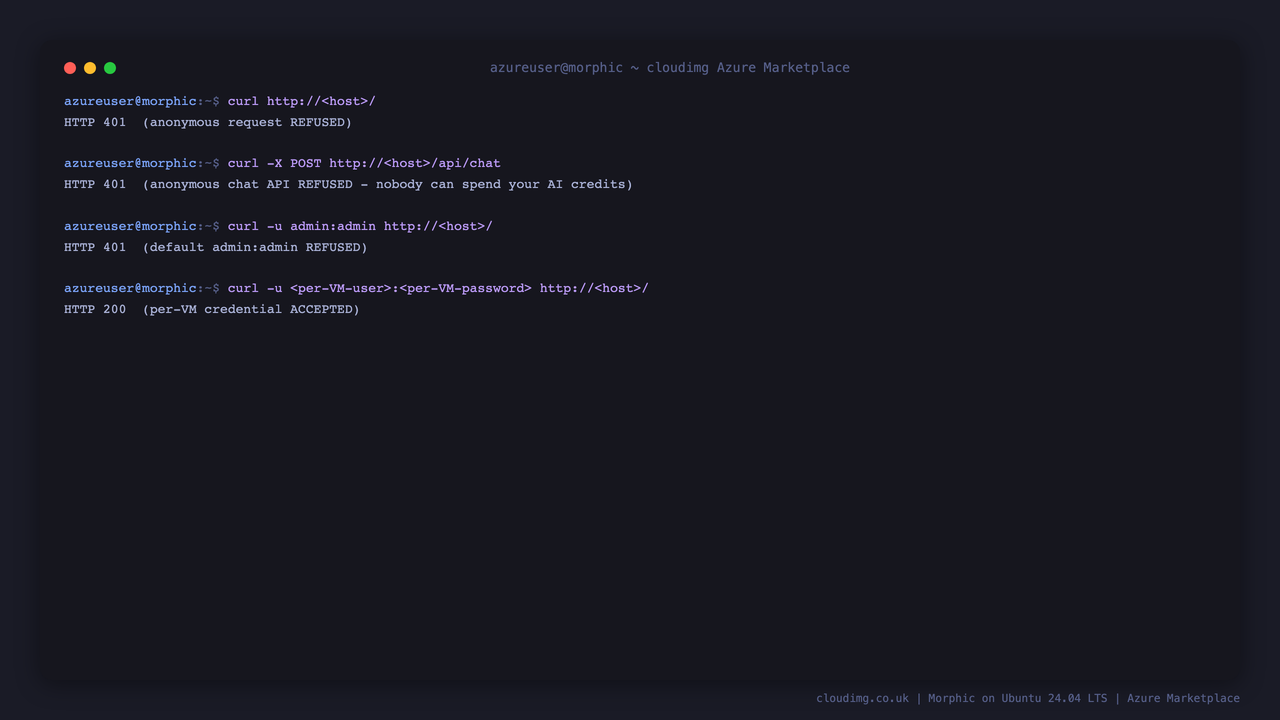The height and width of the screenshot is (720, 1280).
Task: Click 'HTTP 401 (anonymous request REFUSED)' output line
Action: point(208,122)
